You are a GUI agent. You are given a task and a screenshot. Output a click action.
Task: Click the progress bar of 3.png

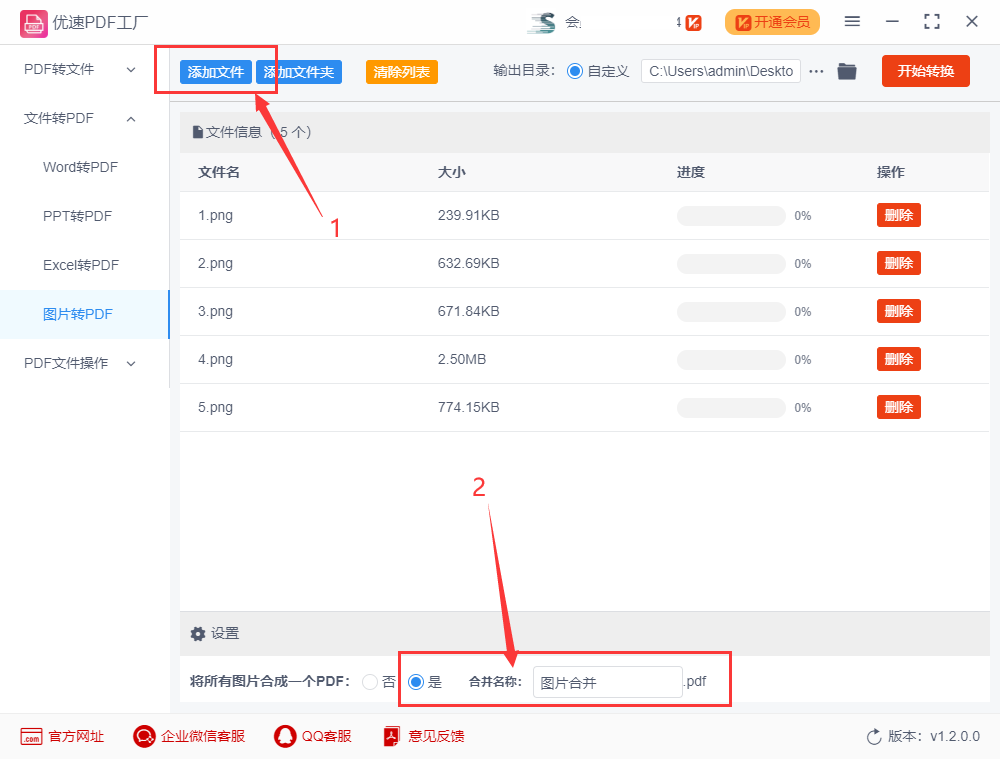pyautogui.click(x=732, y=312)
